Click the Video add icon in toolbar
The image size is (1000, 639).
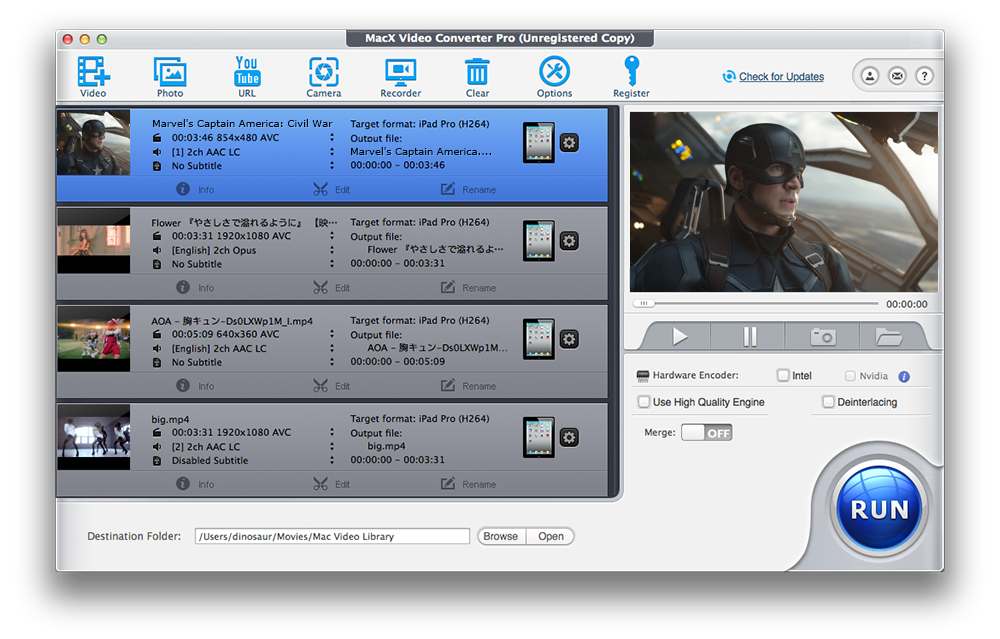93,72
